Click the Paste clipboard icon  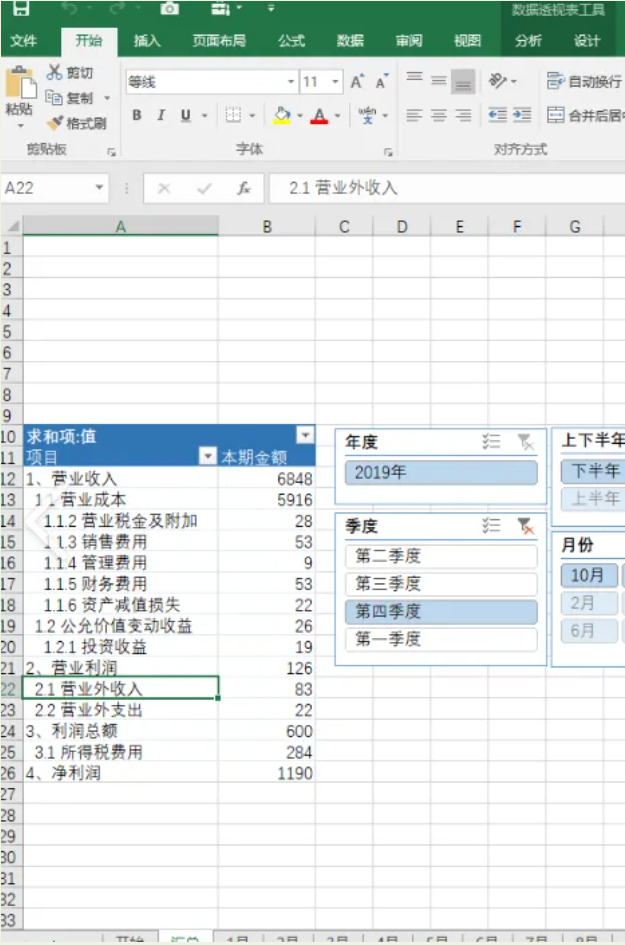20,82
